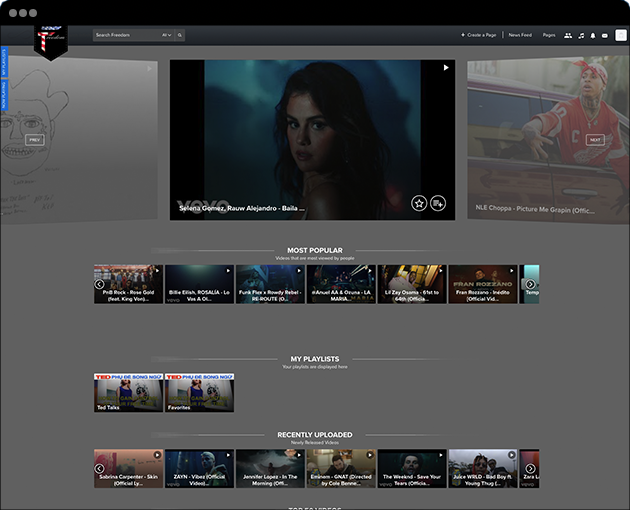Expand the All search filter dropdown
The image size is (630, 510).
coord(167,35)
